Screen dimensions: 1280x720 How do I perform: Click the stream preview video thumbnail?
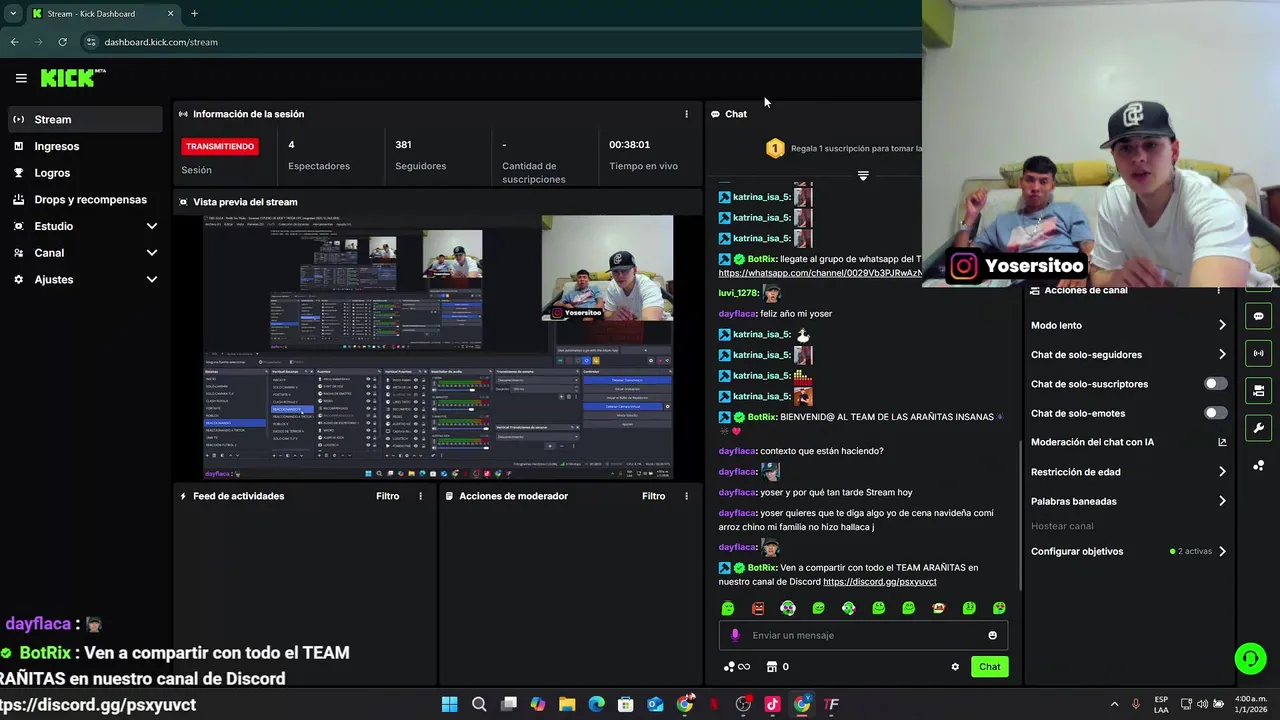[438, 347]
